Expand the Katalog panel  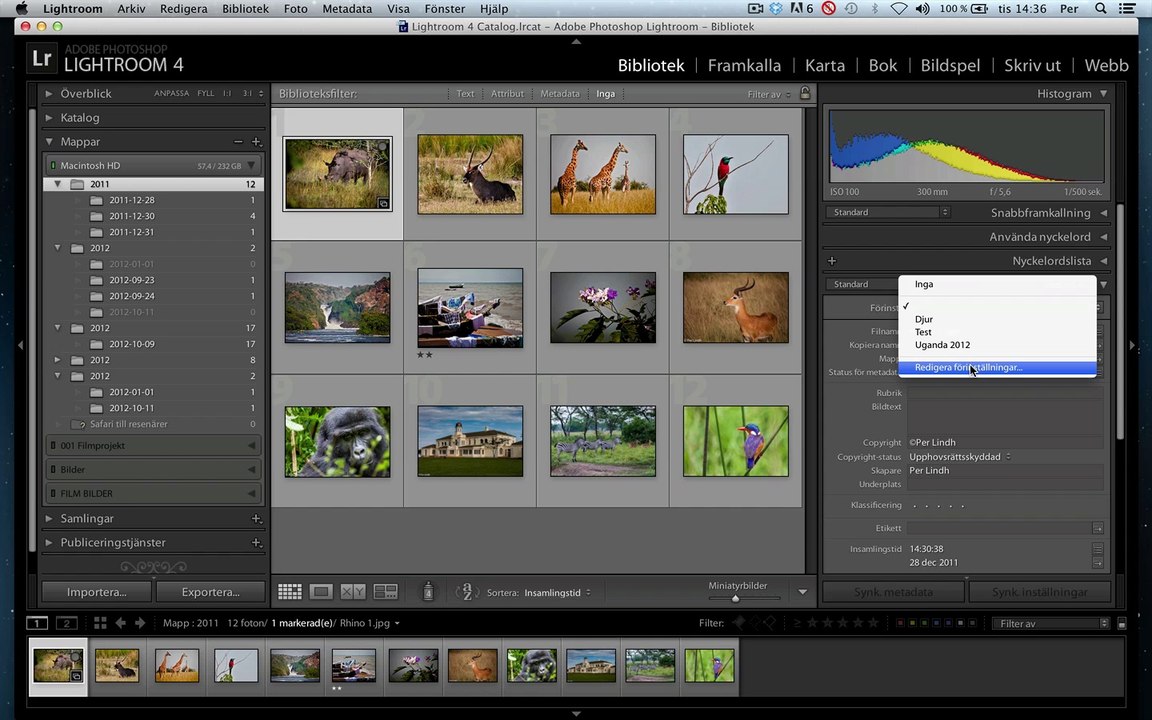tap(48, 118)
